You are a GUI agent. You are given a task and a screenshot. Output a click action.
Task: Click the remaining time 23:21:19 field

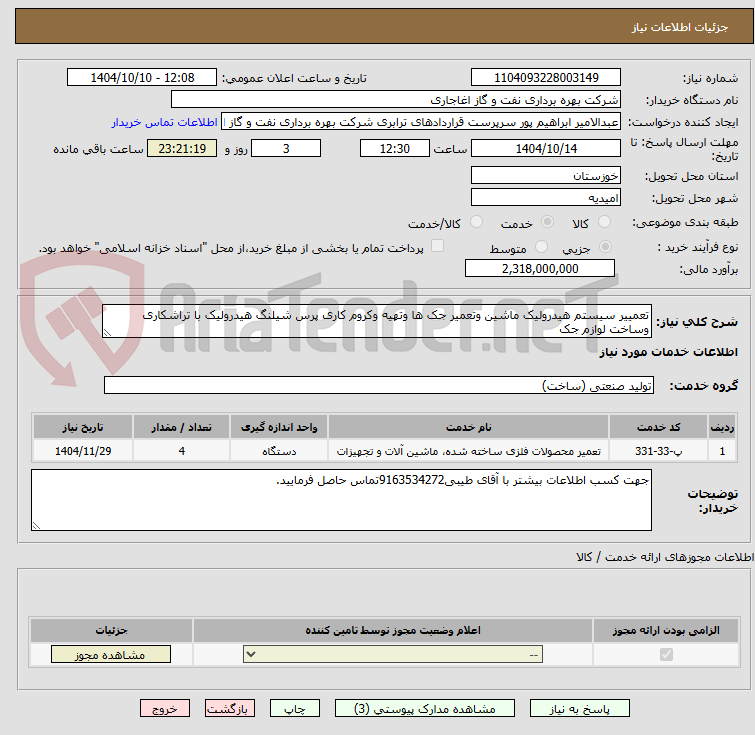point(182,148)
